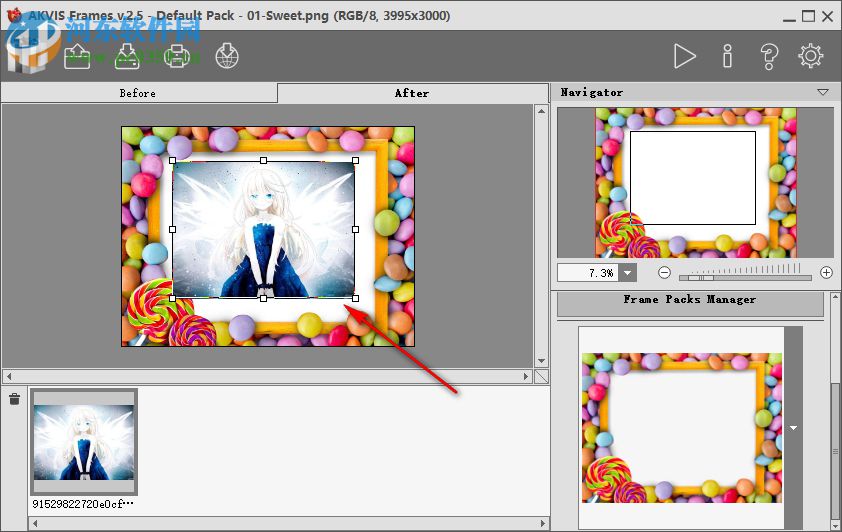
Task: Open Help with the question mark icon
Action: click(769, 56)
